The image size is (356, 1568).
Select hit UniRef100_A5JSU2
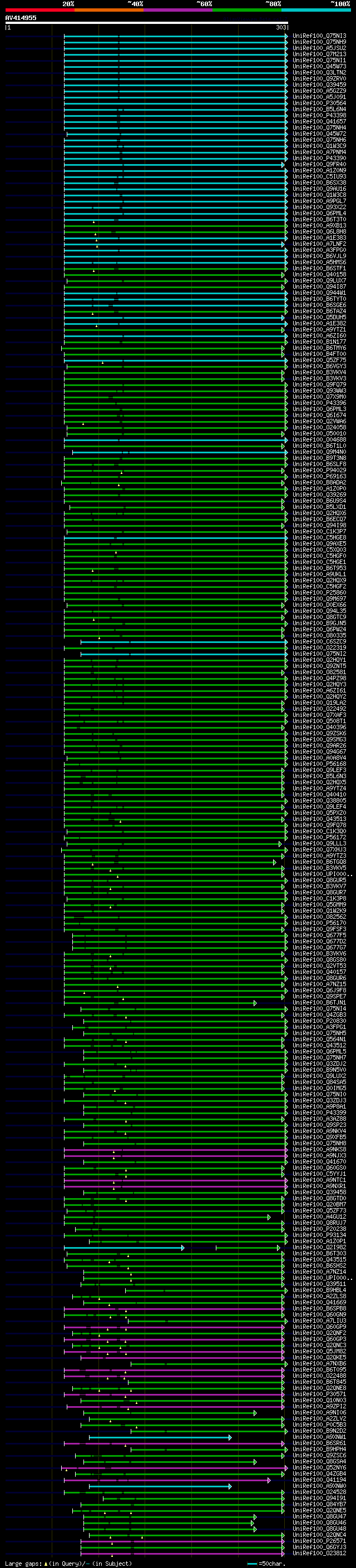pos(319,48)
